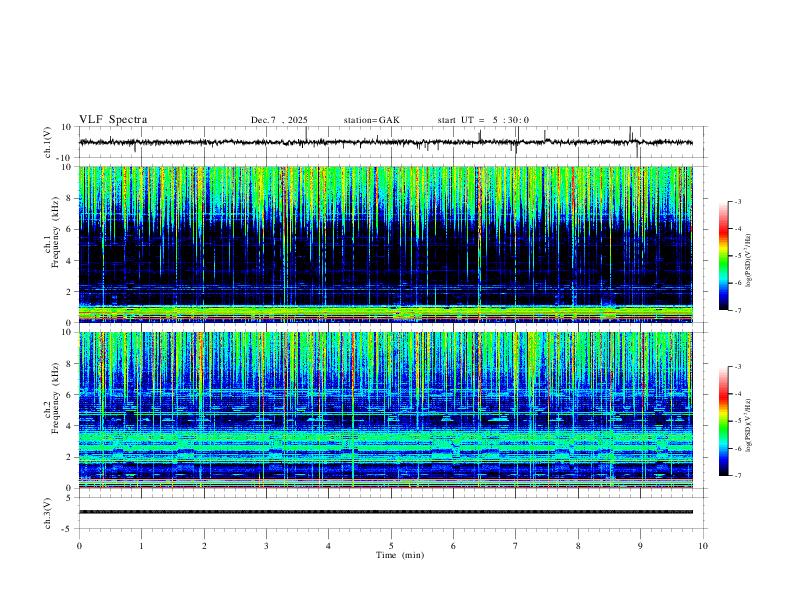Click the "-5" tick on ch.2 colorbar
The height and width of the screenshot is (612, 792).
point(737,421)
